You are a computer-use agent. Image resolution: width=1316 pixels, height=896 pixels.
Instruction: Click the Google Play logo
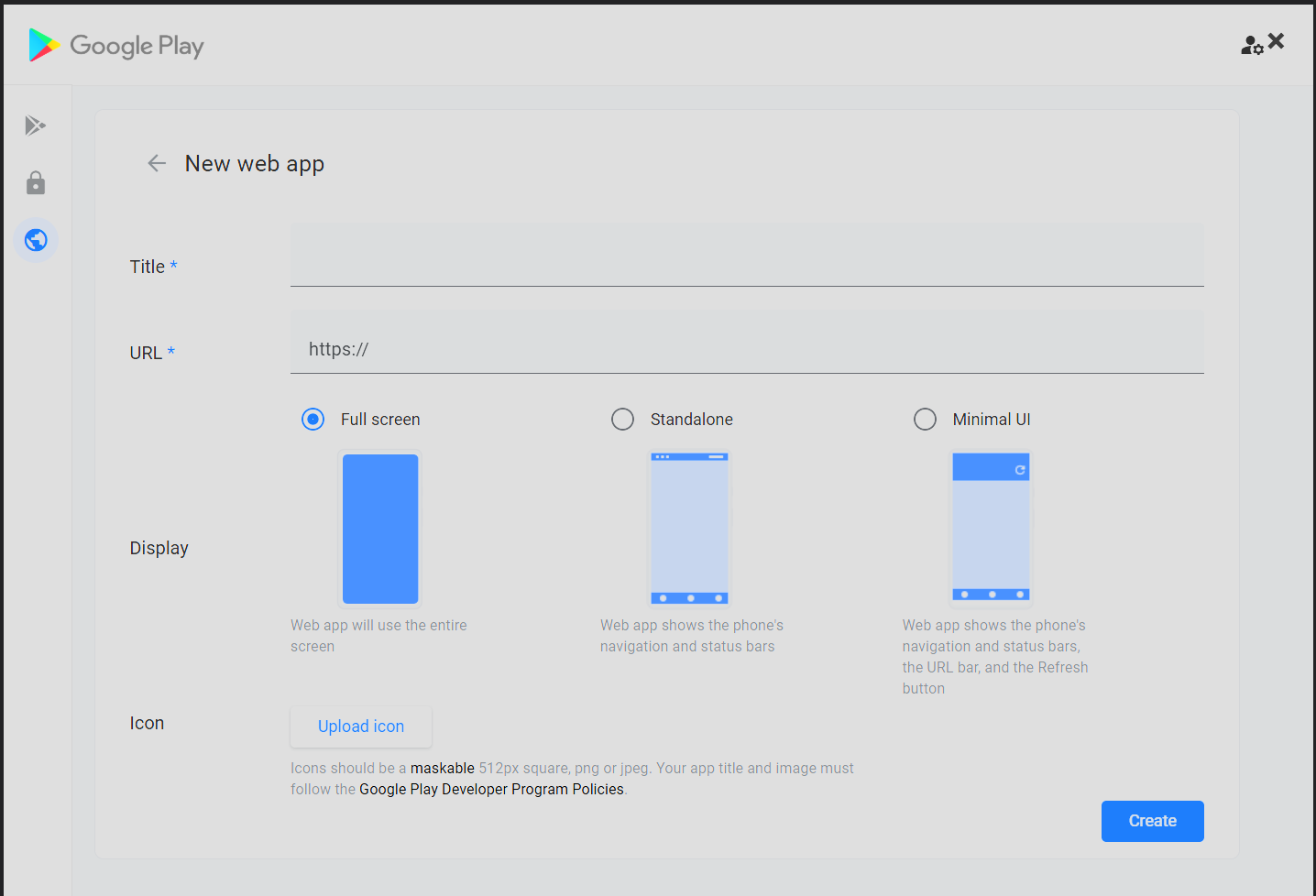[x=116, y=45]
